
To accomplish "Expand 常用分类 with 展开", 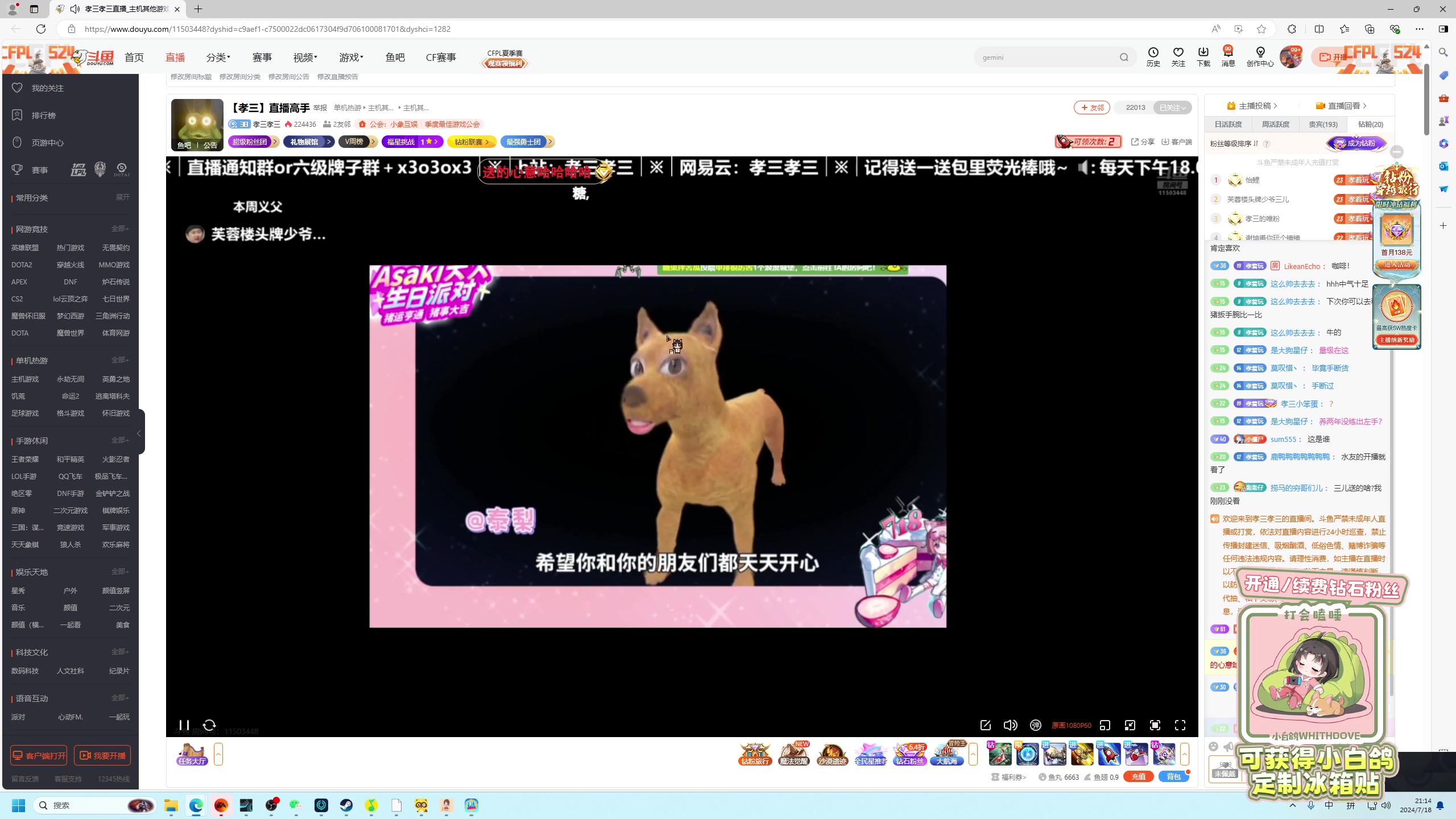I will [x=123, y=197].
